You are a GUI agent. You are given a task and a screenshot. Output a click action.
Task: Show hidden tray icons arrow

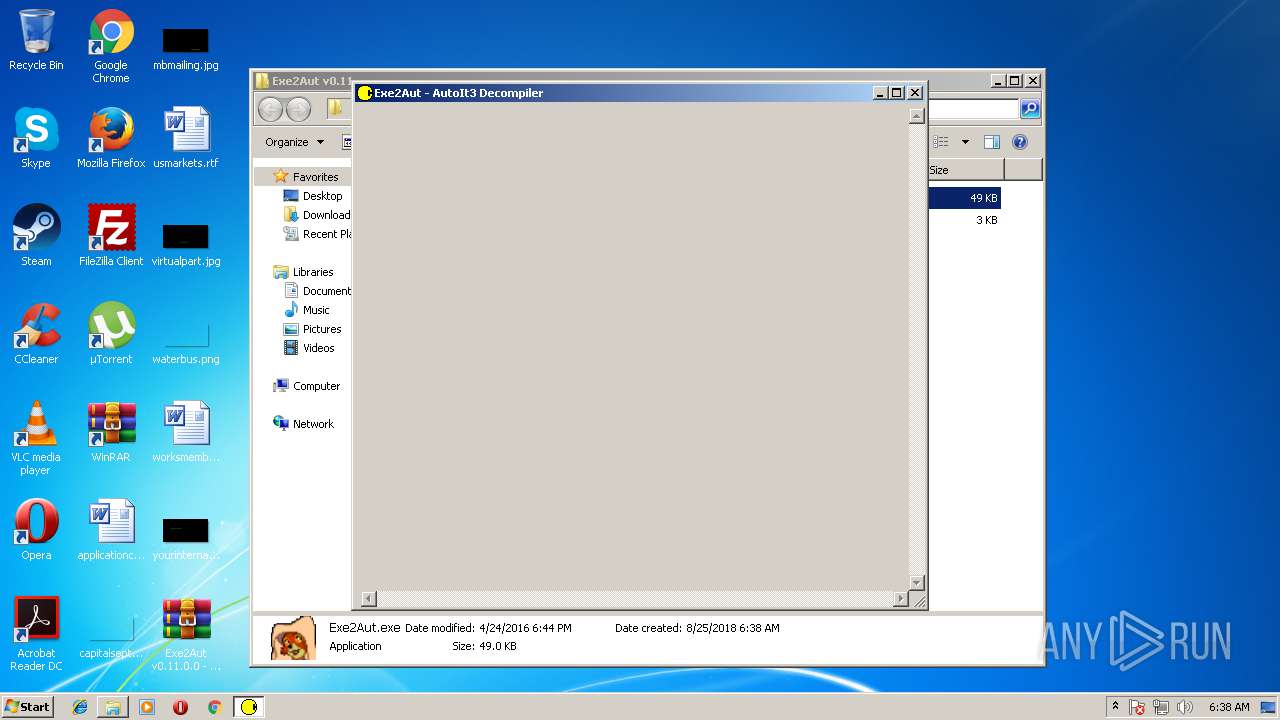(1115, 707)
